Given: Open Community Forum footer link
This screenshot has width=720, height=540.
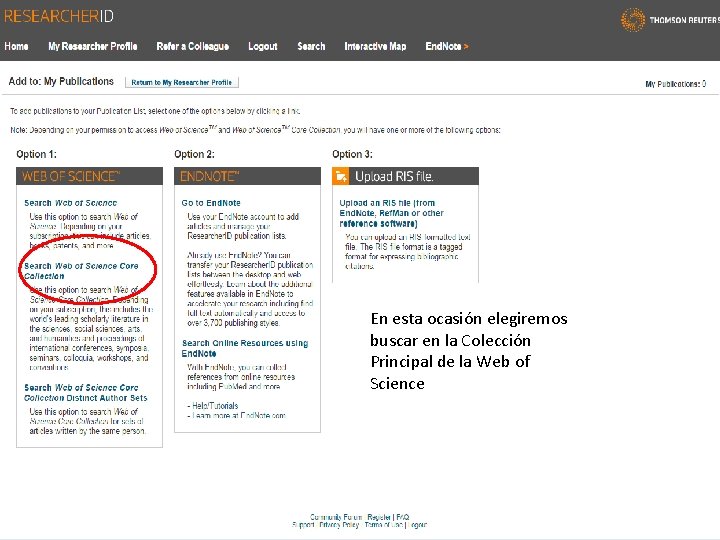Looking at the screenshot, I should coord(336,517).
